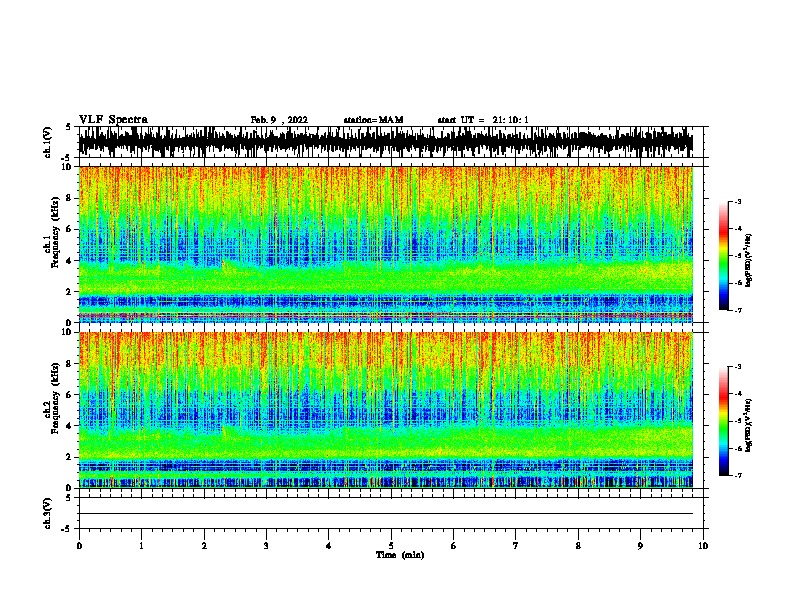The height and width of the screenshot is (612, 792).
Task: Click the flat ch.3 voltage trace line
Action: (x=385, y=514)
